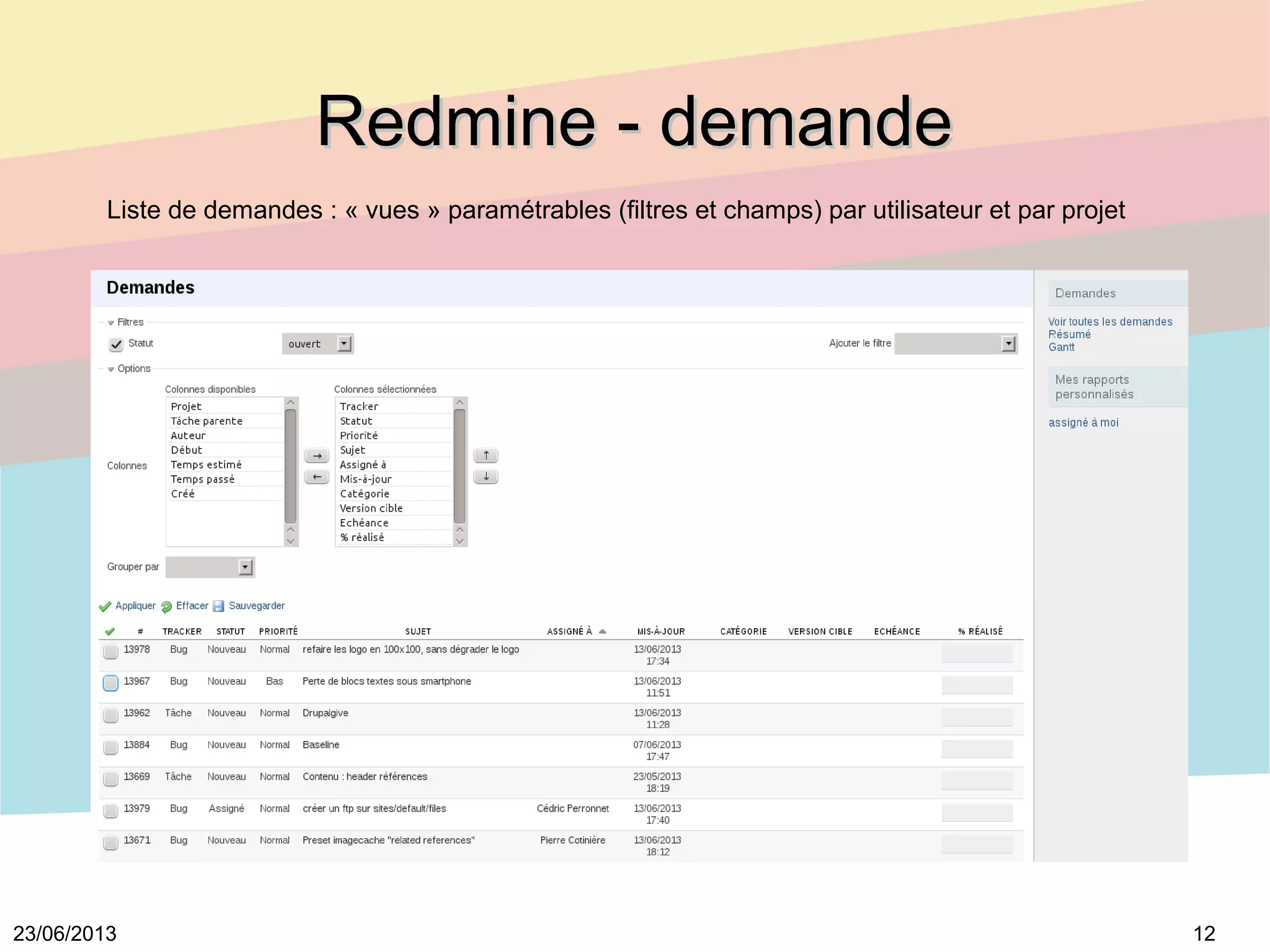Sort by the Priorité column header
This screenshot has width=1270, height=952.
(x=278, y=631)
